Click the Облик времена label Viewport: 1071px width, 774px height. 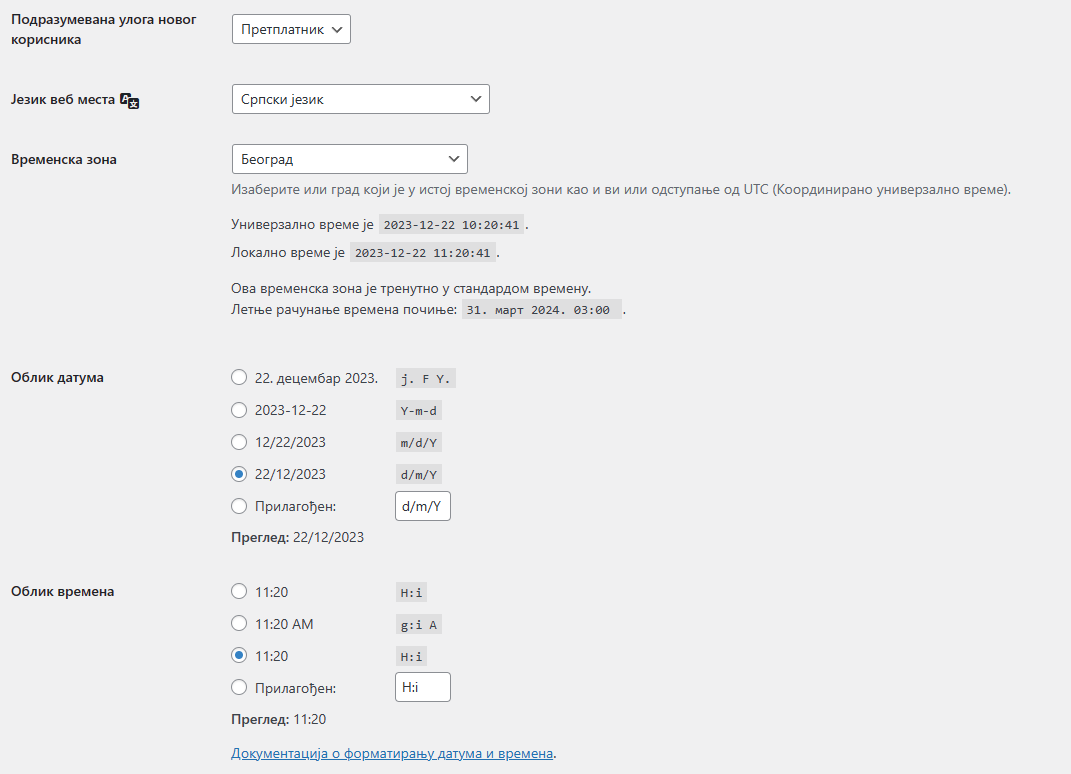click(x=62, y=592)
